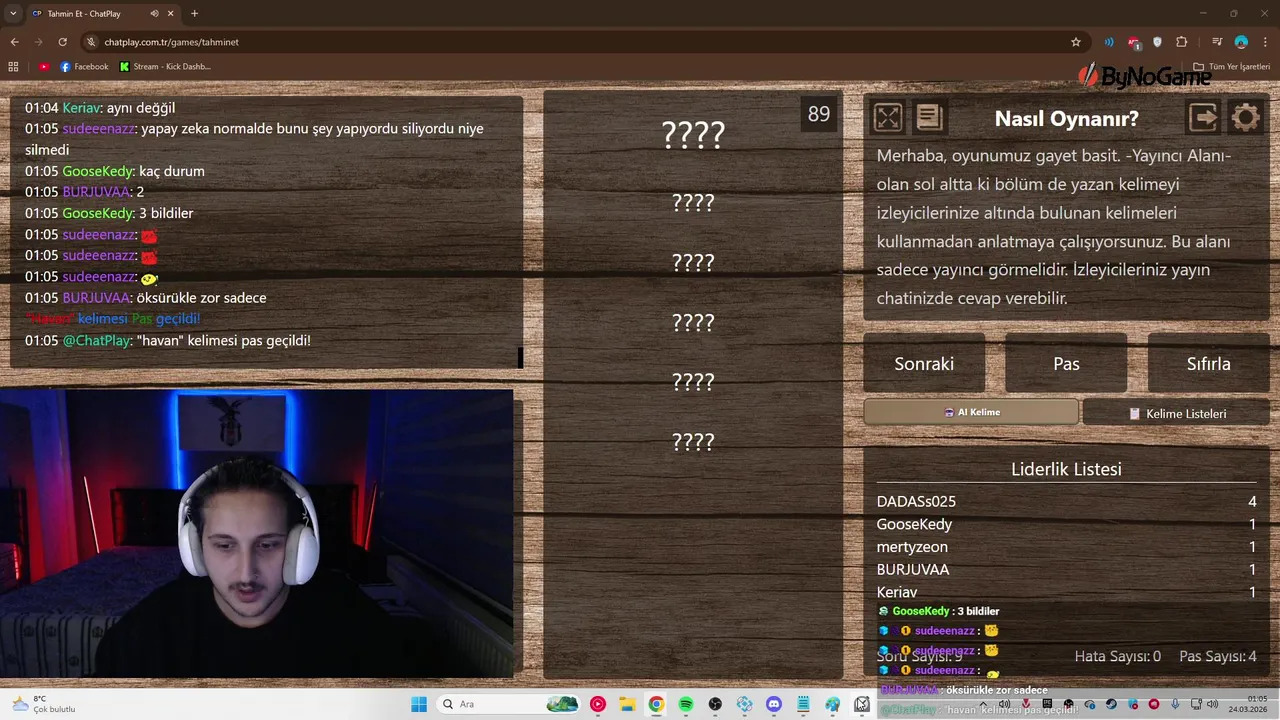1280x720 pixels.
Task: Open the notes page icon beside fullscreen
Action: click(x=929, y=118)
